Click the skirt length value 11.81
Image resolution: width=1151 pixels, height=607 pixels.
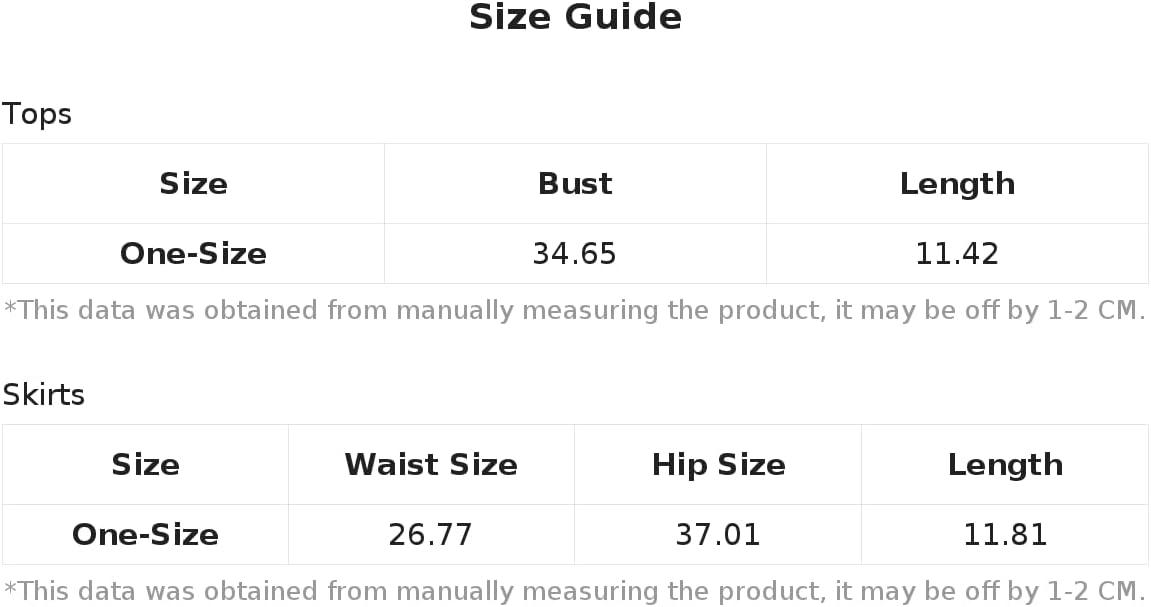pyautogui.click(x=1005, y=535)
